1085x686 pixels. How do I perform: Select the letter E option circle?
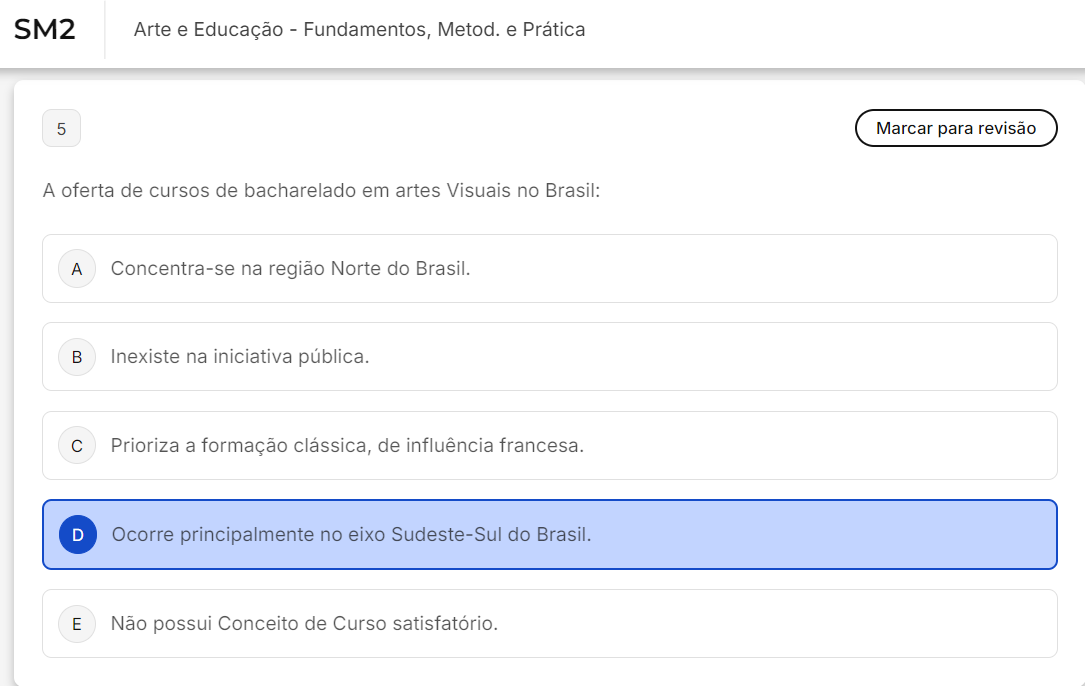tap(77, 623)
